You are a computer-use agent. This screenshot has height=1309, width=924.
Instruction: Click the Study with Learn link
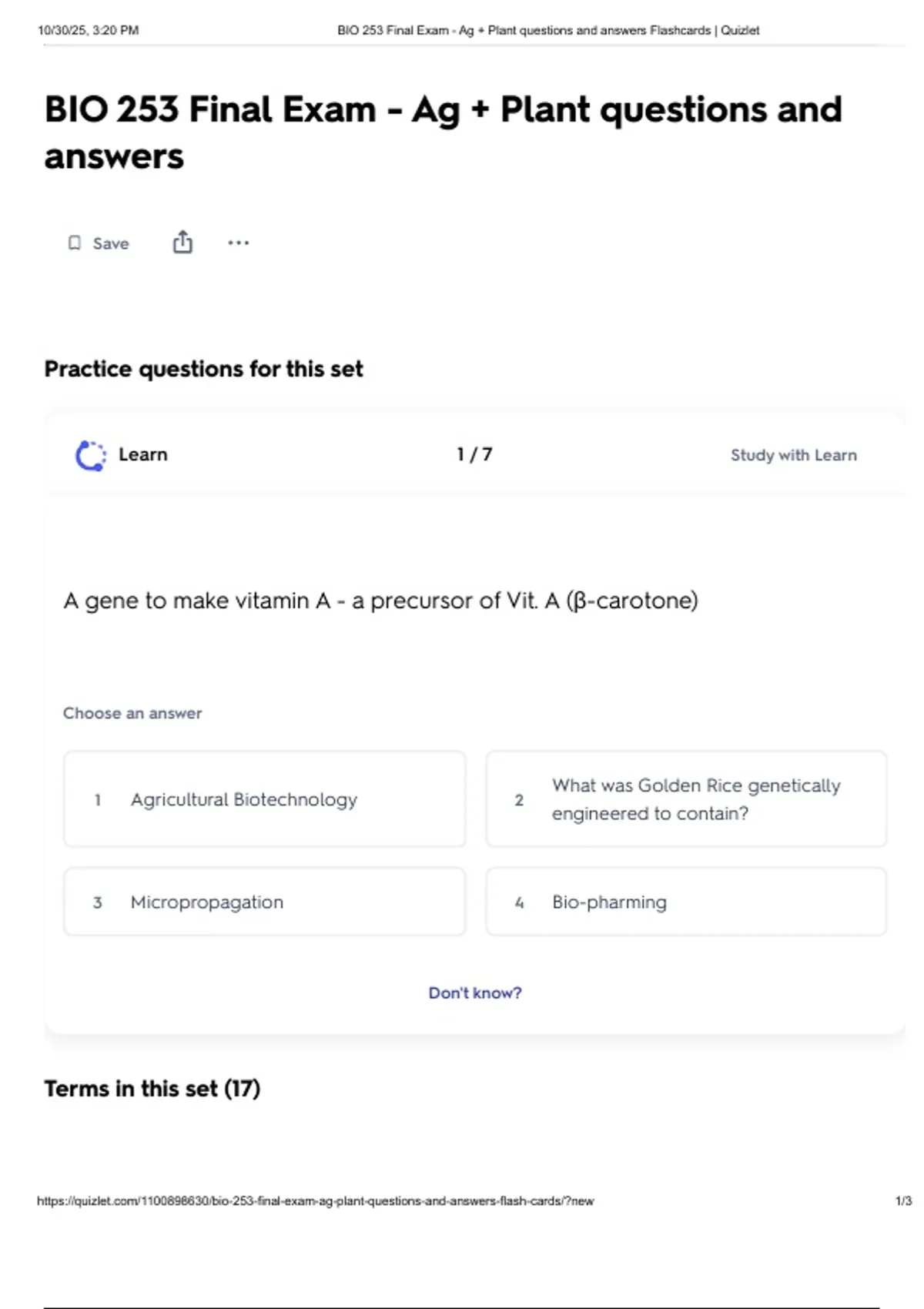(x=793, y=455)
